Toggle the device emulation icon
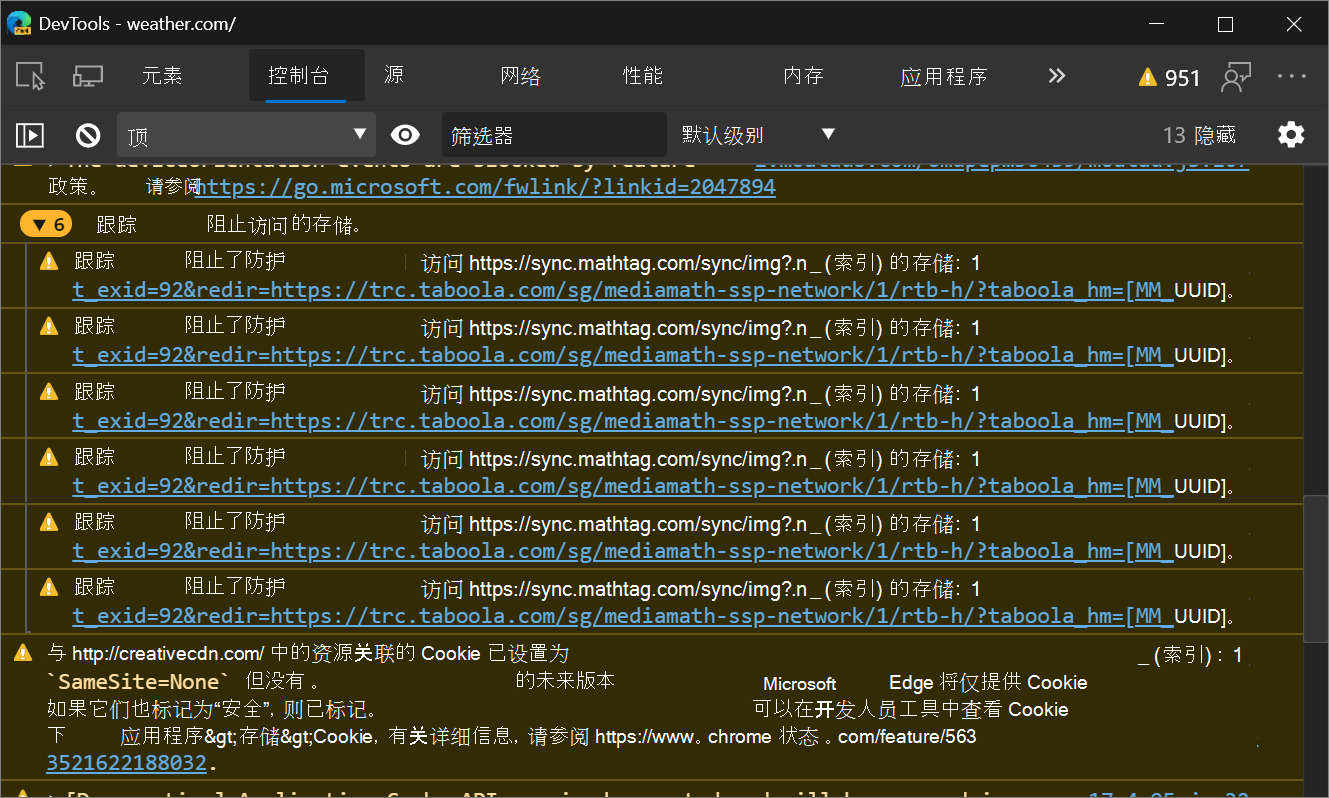This screenshot has height=798, width=1329. pos(88,76)
